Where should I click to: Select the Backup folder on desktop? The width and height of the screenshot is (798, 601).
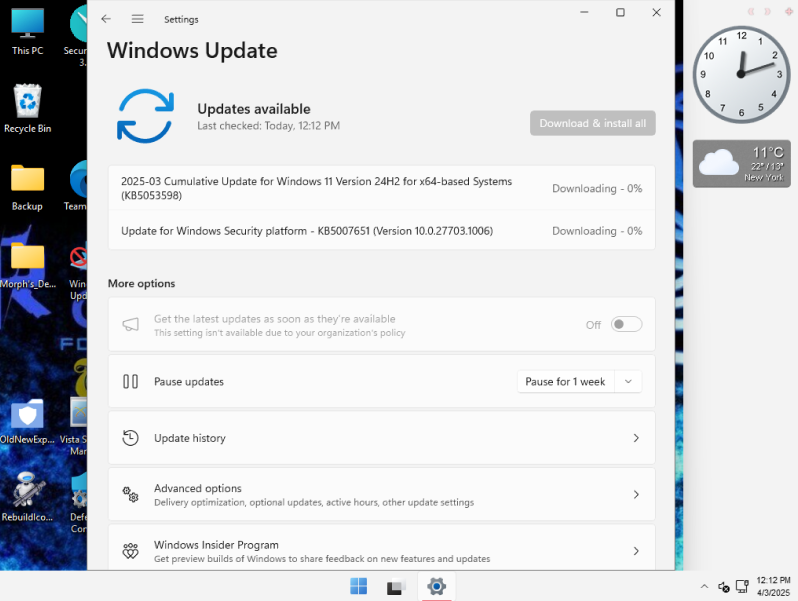point(27,187)
